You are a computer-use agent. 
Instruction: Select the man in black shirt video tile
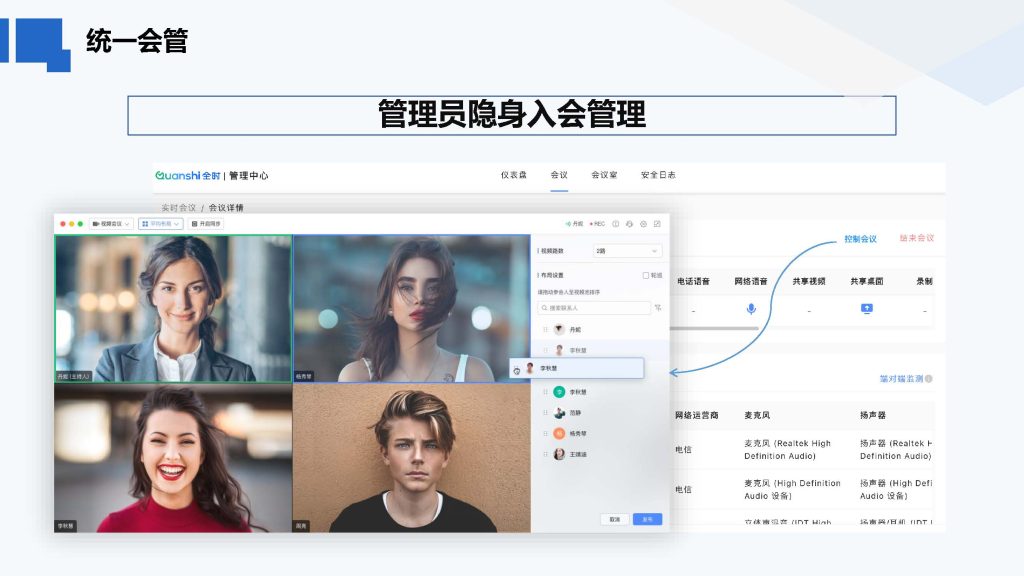click(x=411, y=458)
